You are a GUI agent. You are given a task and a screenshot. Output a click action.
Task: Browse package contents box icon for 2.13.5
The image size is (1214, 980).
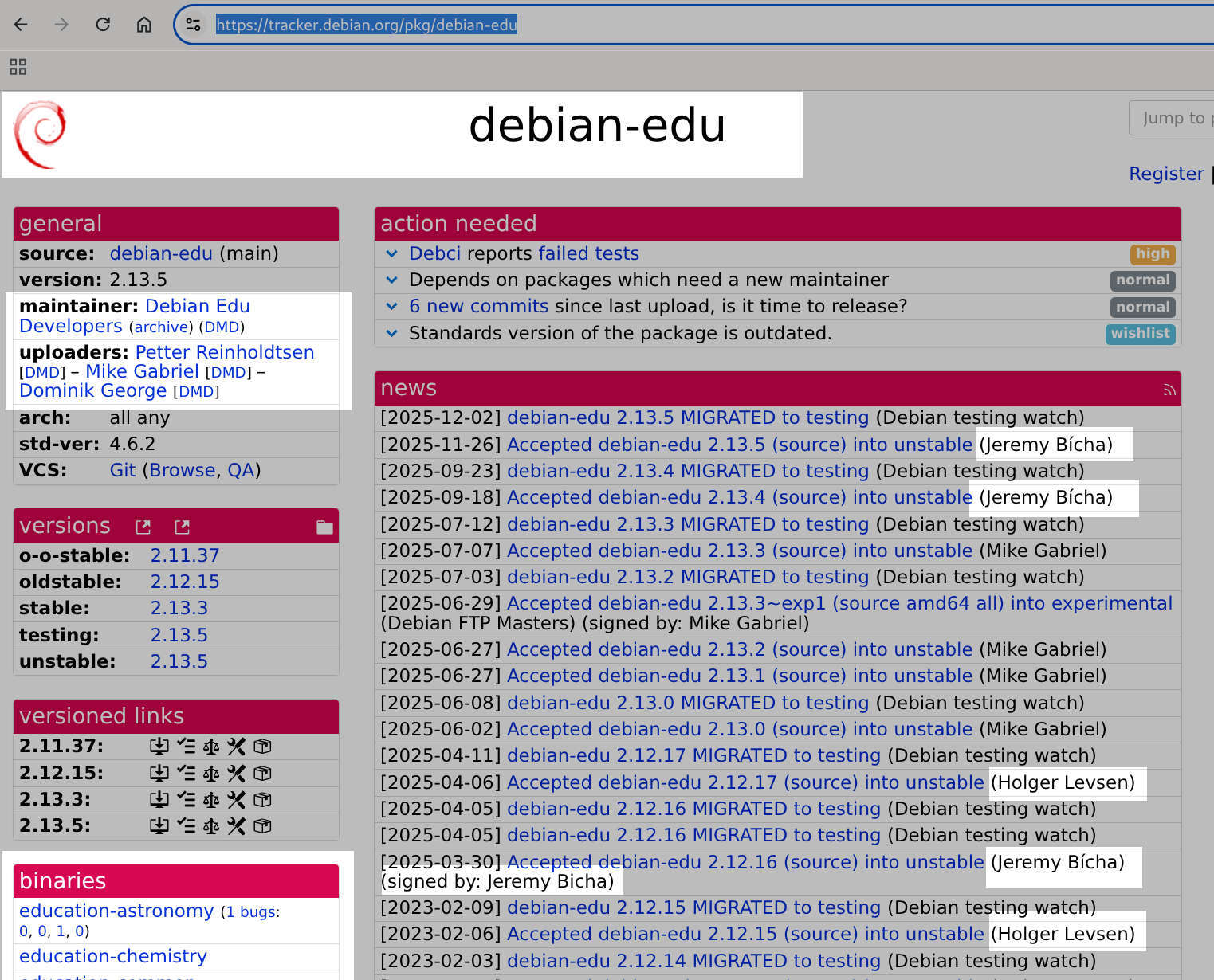point(262,826)
